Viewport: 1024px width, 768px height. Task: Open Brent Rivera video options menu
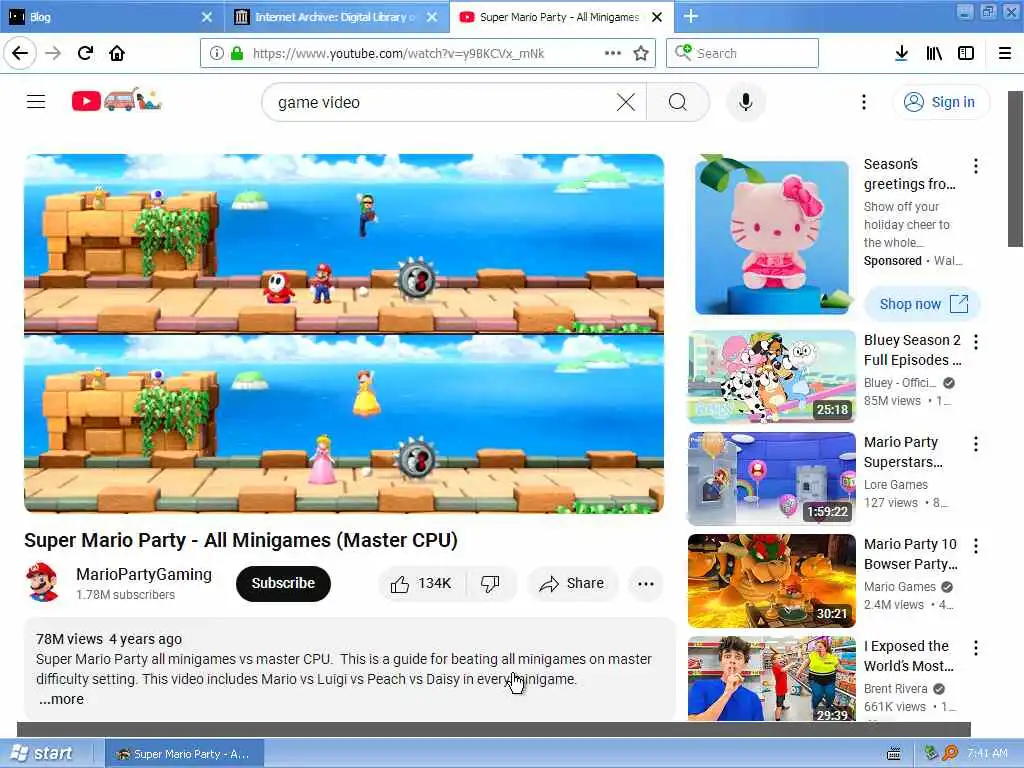[976, 648]
